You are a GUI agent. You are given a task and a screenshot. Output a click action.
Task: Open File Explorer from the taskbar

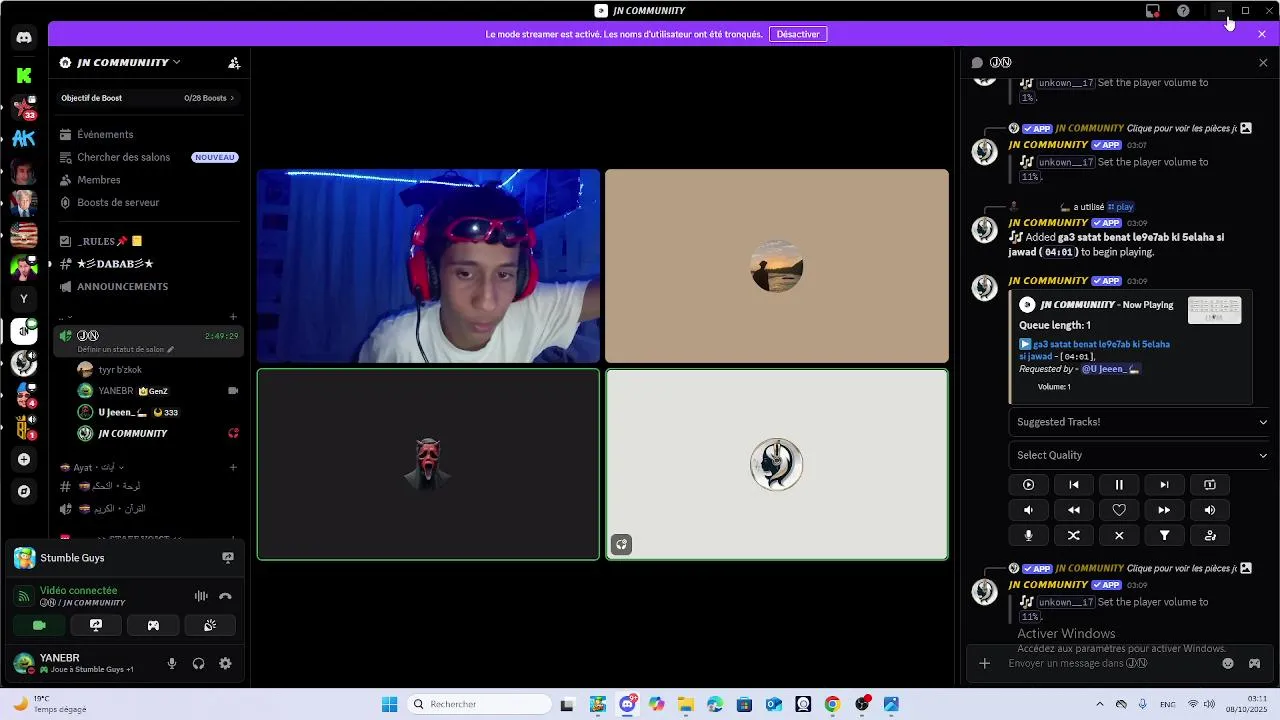(x=686, y=704)
